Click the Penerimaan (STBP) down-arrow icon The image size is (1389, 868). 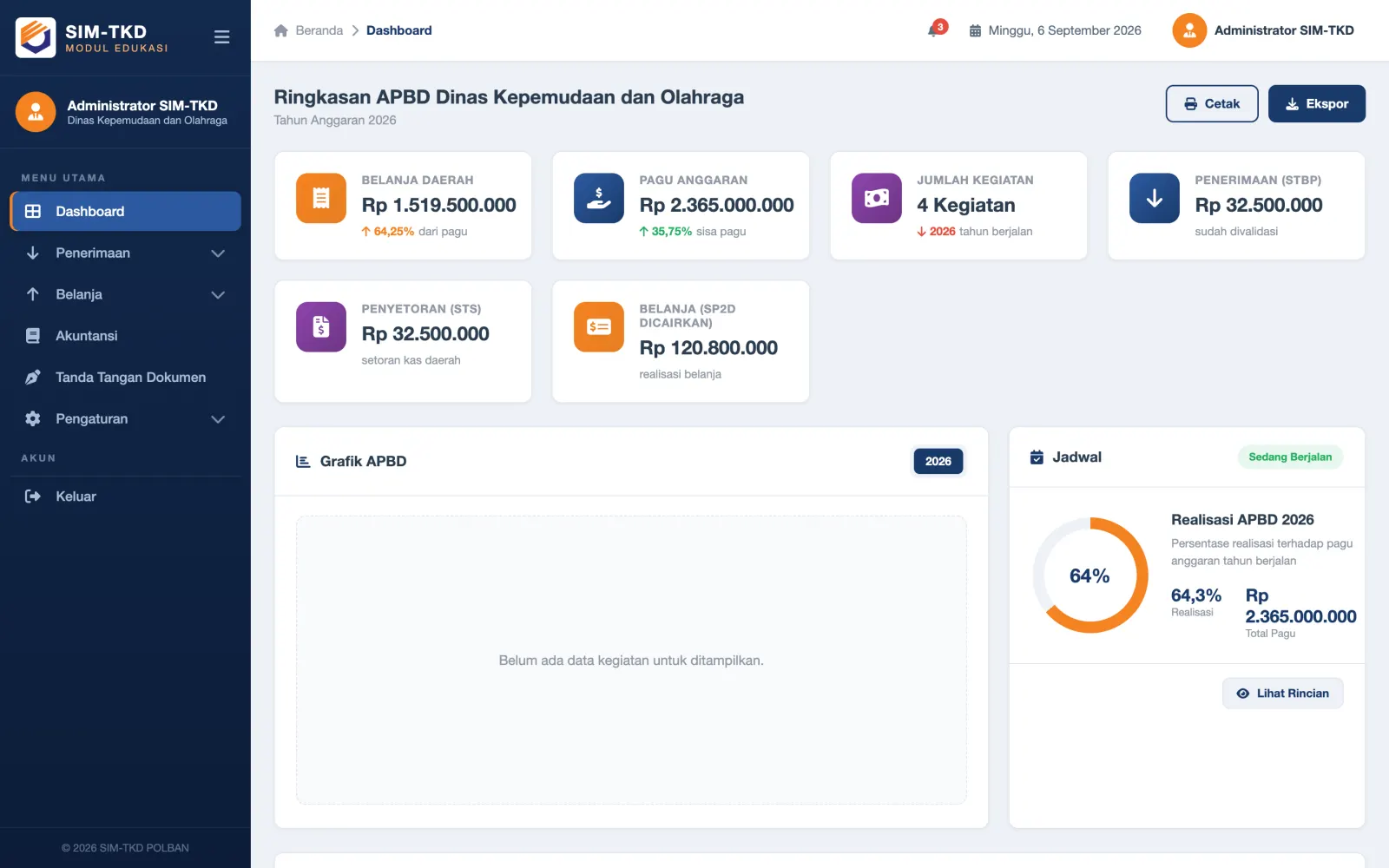coord(1155,198)
